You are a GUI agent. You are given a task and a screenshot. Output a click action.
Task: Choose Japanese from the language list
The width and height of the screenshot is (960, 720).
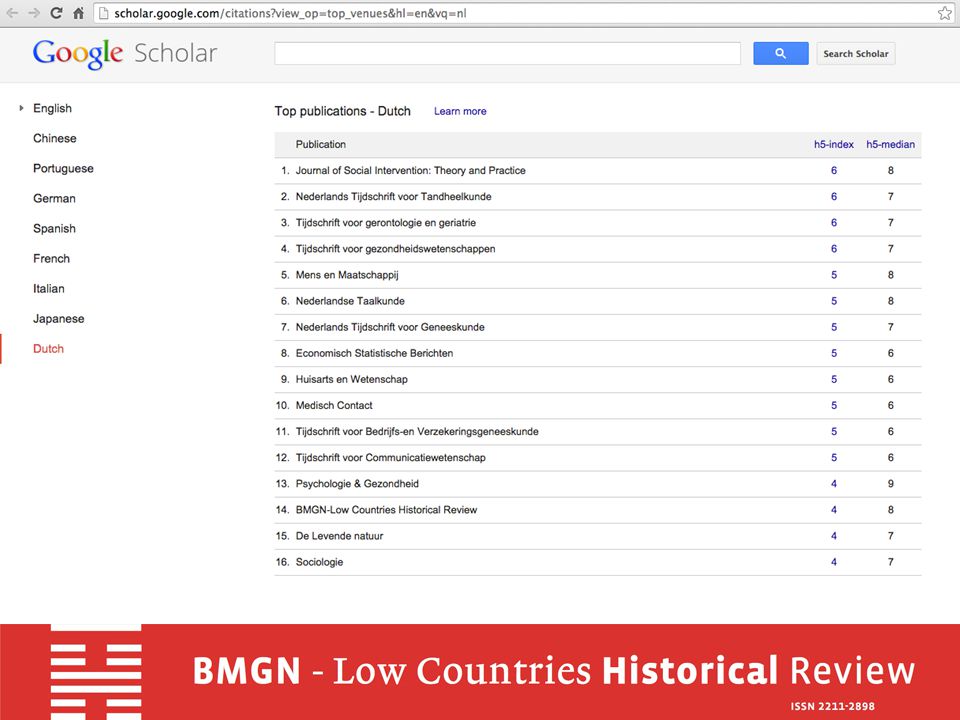click(x=59, y=318)
